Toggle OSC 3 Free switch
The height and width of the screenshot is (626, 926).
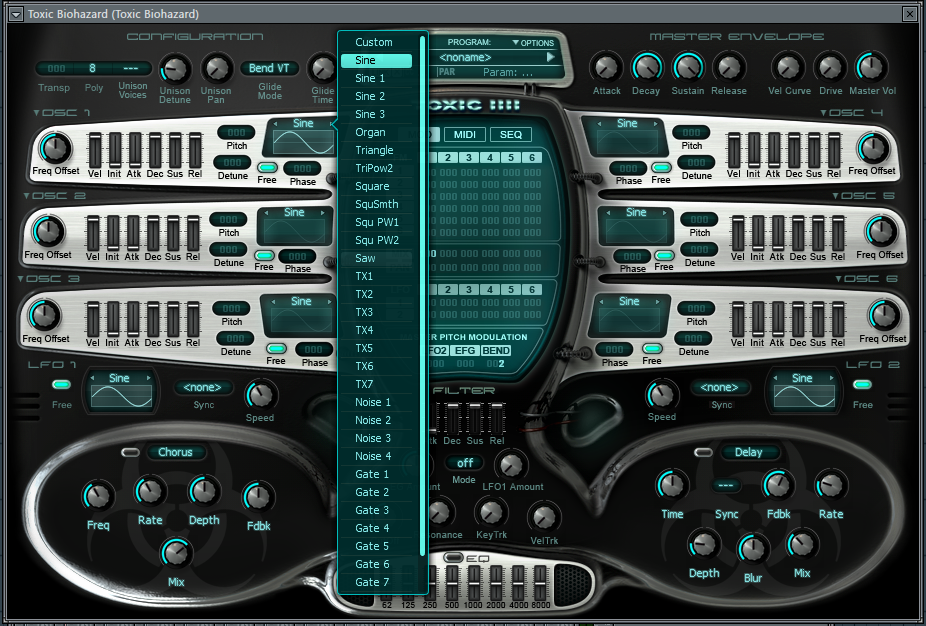(276, 348)
